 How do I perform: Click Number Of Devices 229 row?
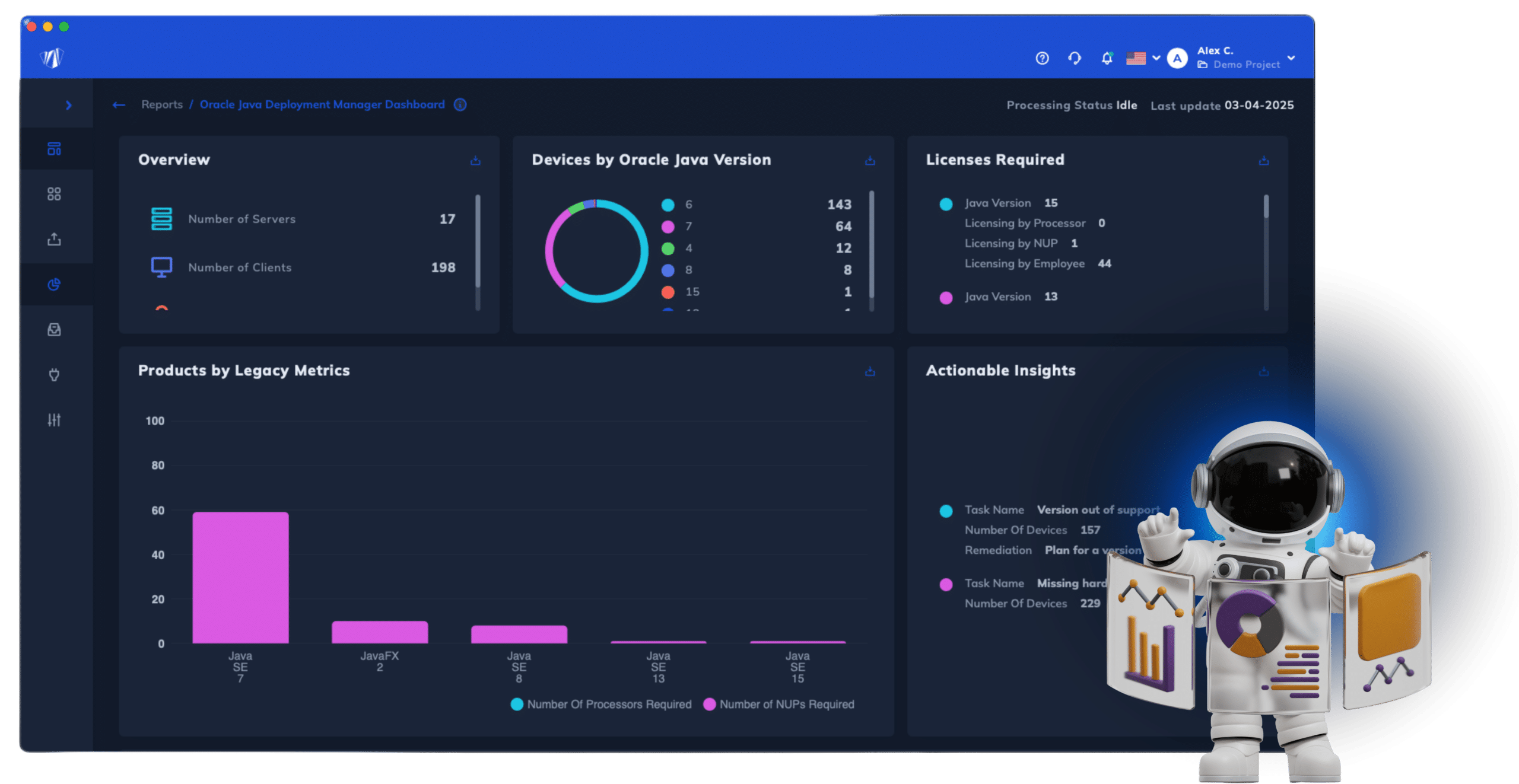[x=1032, y=603]
